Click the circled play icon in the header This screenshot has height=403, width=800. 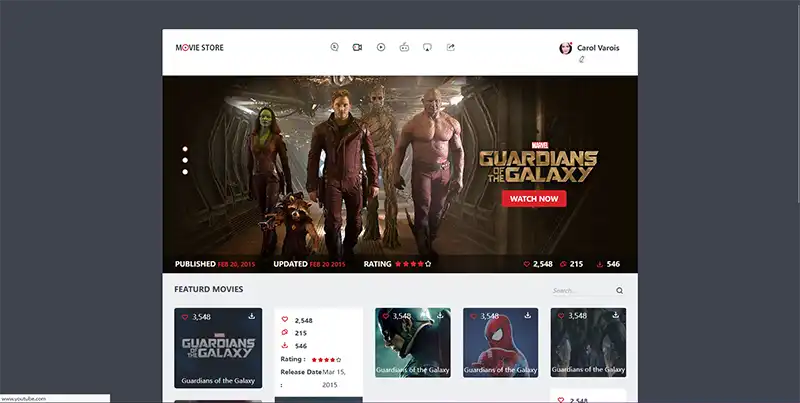tap(381, 47)
